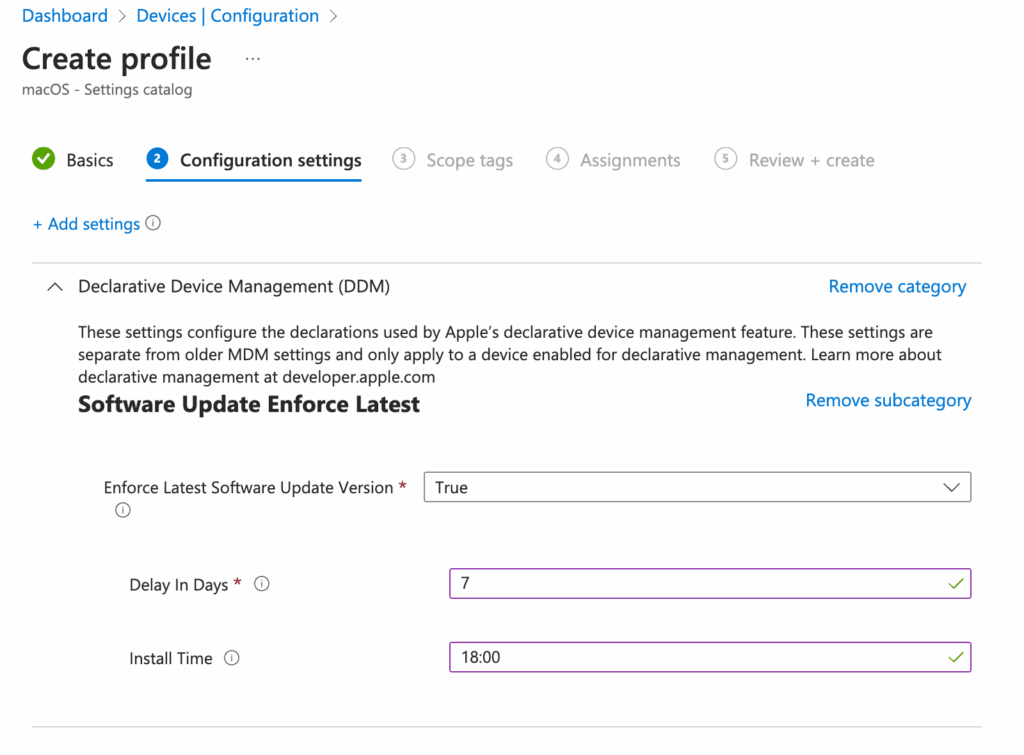Open the Review + create step

[x=811, y=160]
